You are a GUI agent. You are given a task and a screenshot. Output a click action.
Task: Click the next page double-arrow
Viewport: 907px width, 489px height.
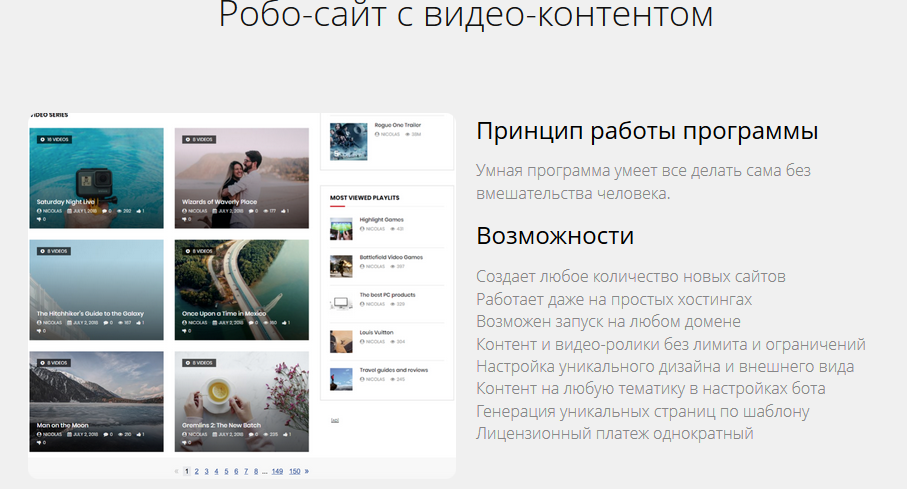point(307,471)
